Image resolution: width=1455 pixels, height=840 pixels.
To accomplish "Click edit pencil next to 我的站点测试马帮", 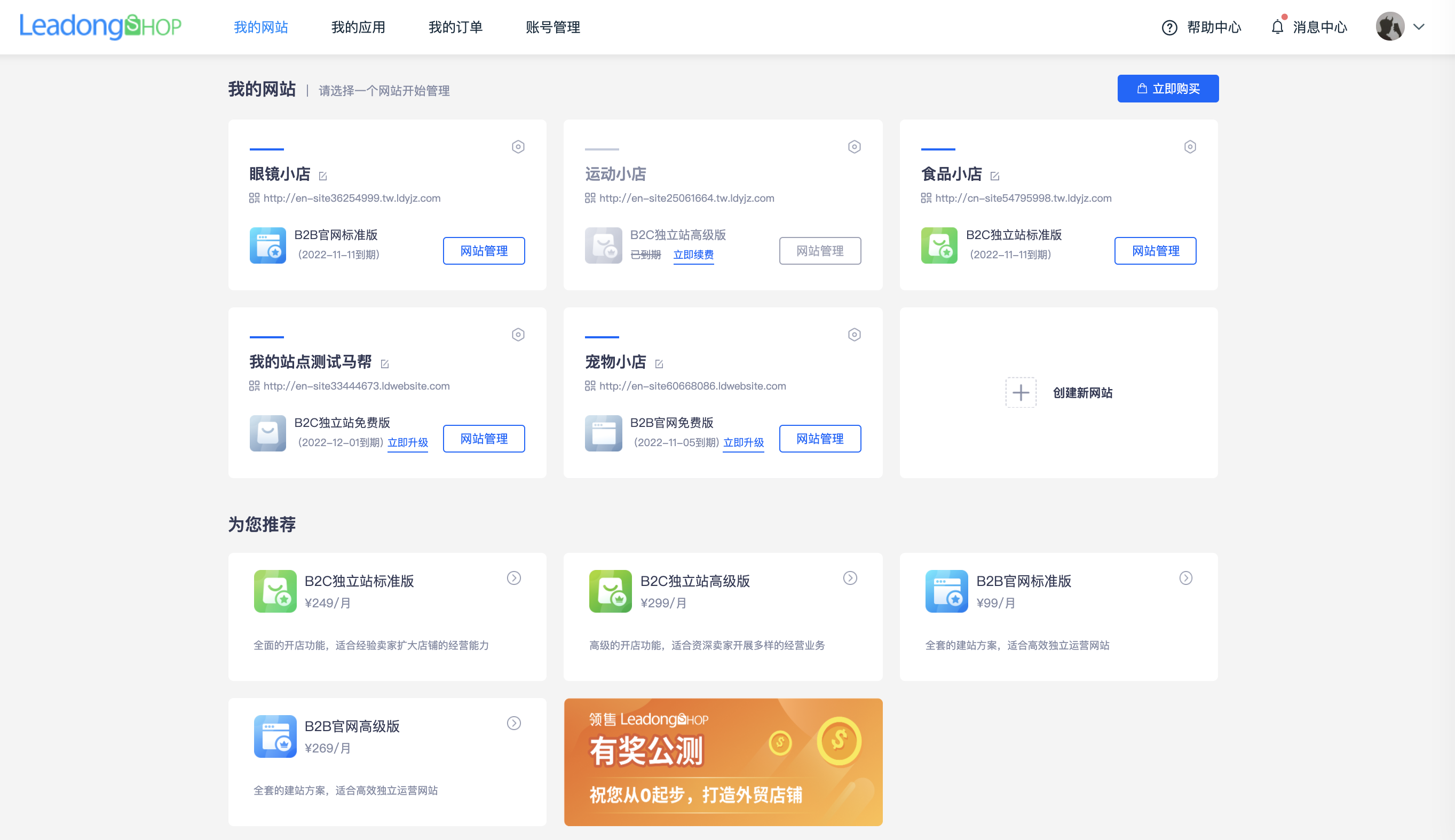I will [385, 363].
